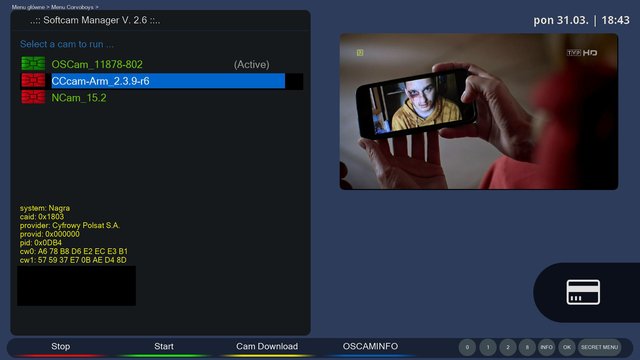Click the green icon beside OSCam_11878-802

33,64
